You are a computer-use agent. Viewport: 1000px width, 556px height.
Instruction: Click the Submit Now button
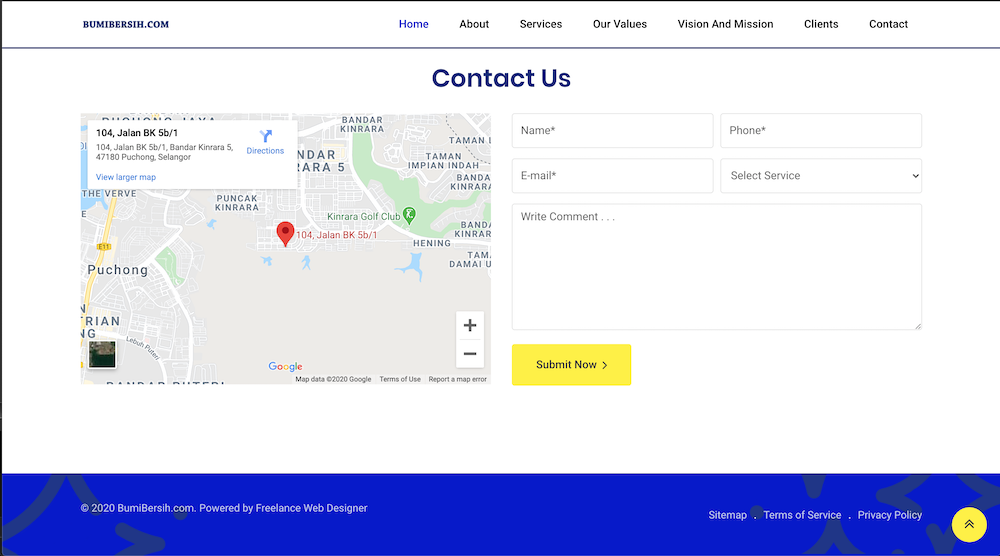coord(571,365)
